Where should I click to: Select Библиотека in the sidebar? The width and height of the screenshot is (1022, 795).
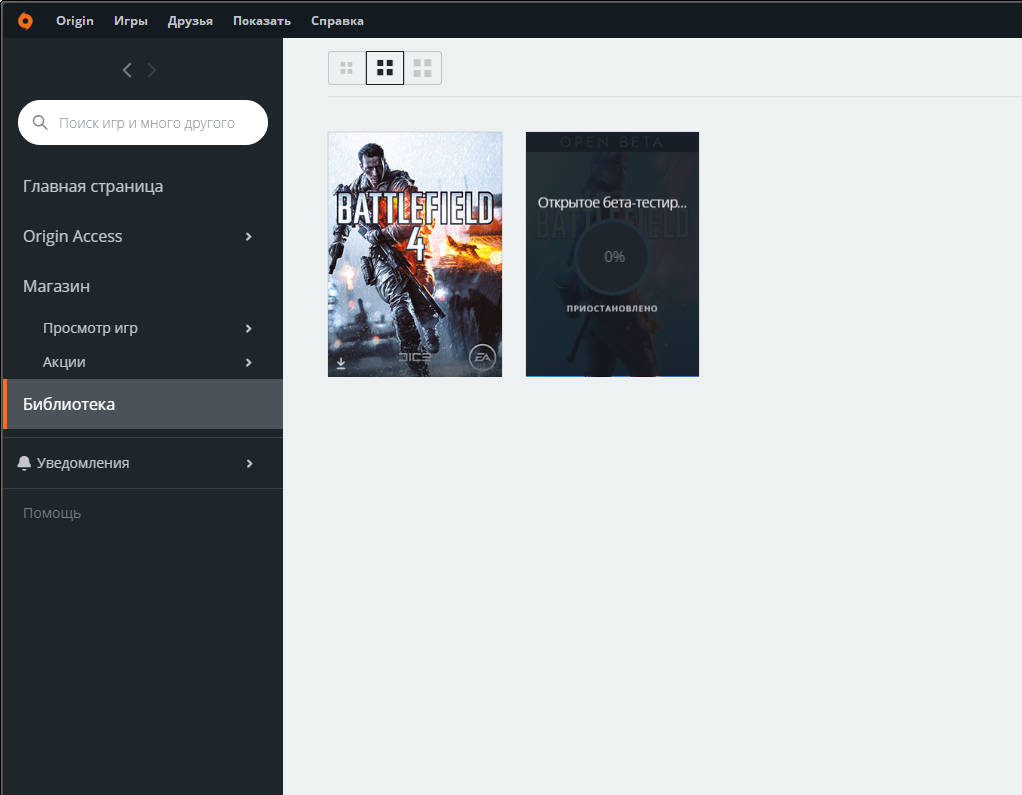[143, 404]
